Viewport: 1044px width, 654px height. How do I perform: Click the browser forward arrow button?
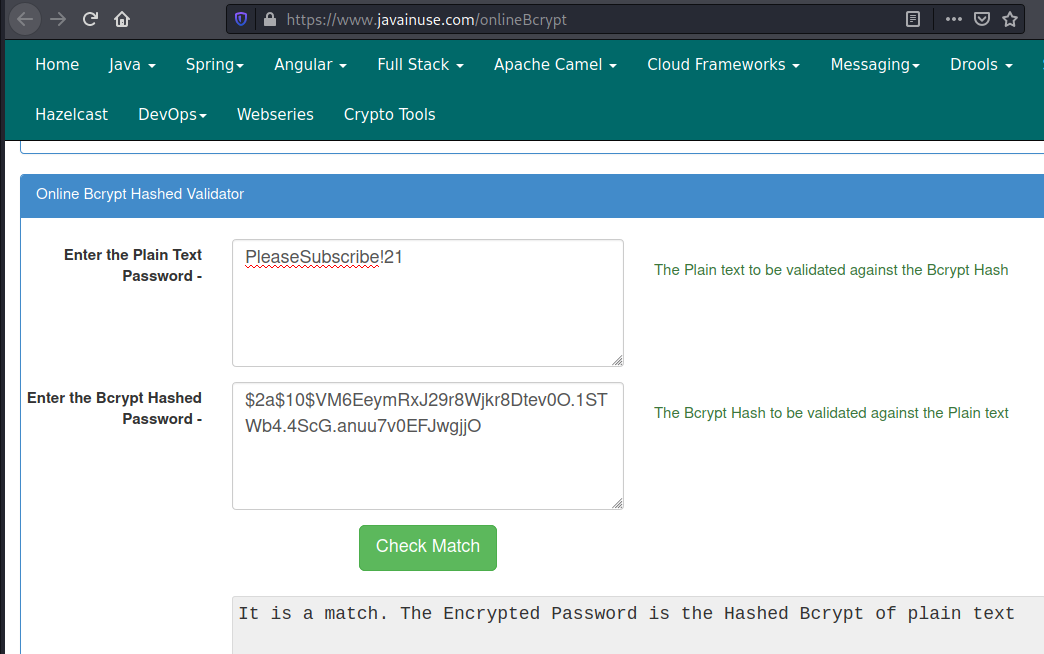(58, 19)
